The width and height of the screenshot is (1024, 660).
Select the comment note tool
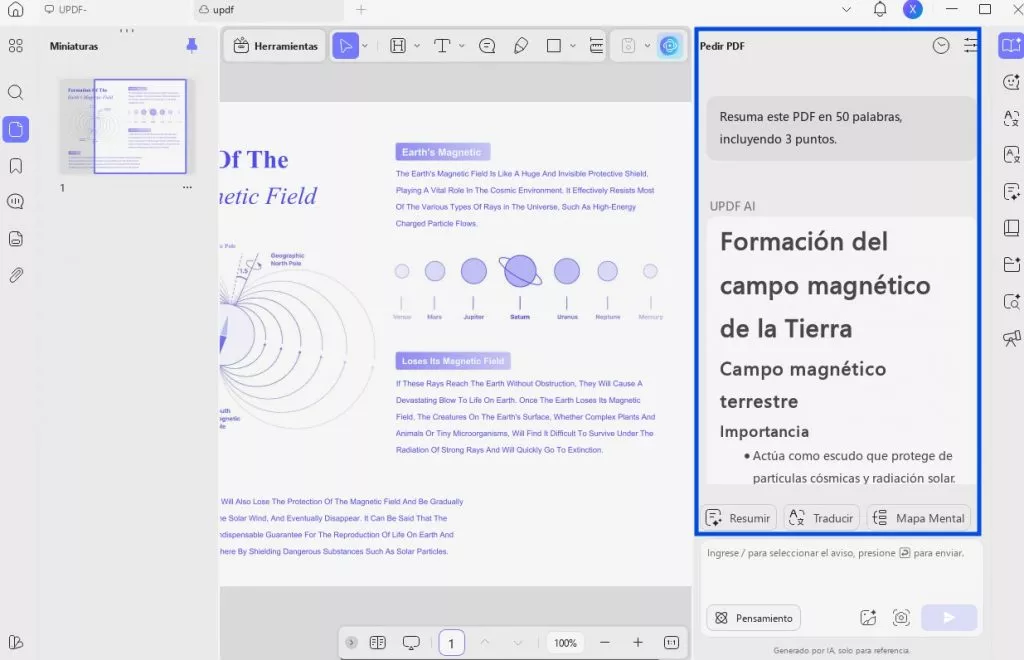coord(487,46)
